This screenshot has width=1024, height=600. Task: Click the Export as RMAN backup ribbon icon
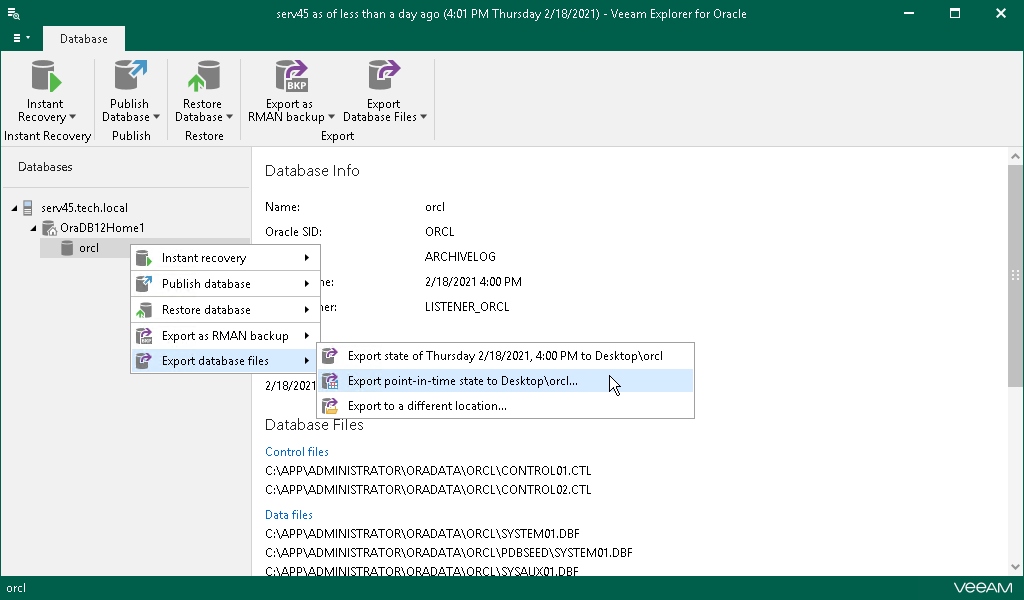(x=291, y=76)
